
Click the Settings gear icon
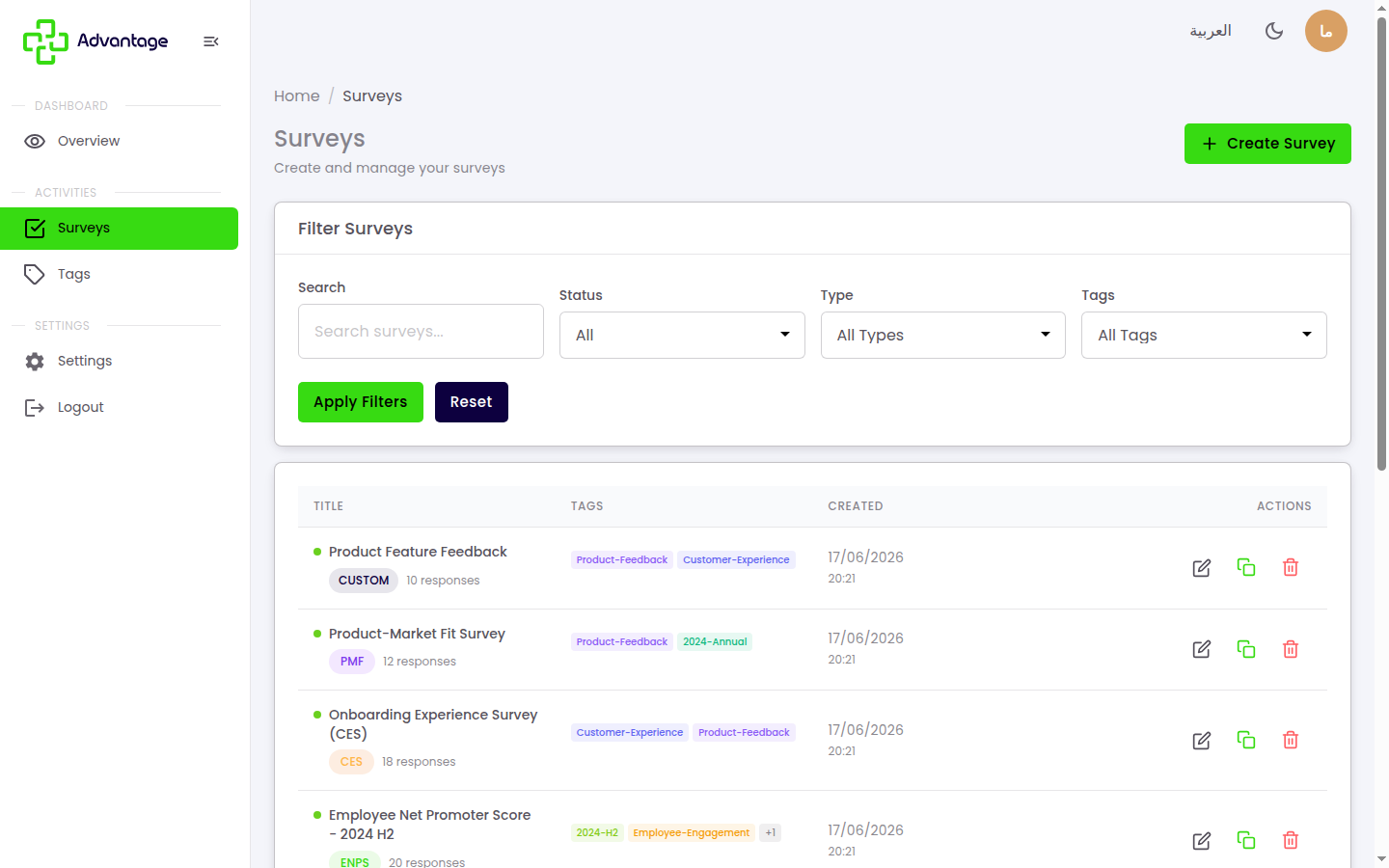tap(35, 361)
